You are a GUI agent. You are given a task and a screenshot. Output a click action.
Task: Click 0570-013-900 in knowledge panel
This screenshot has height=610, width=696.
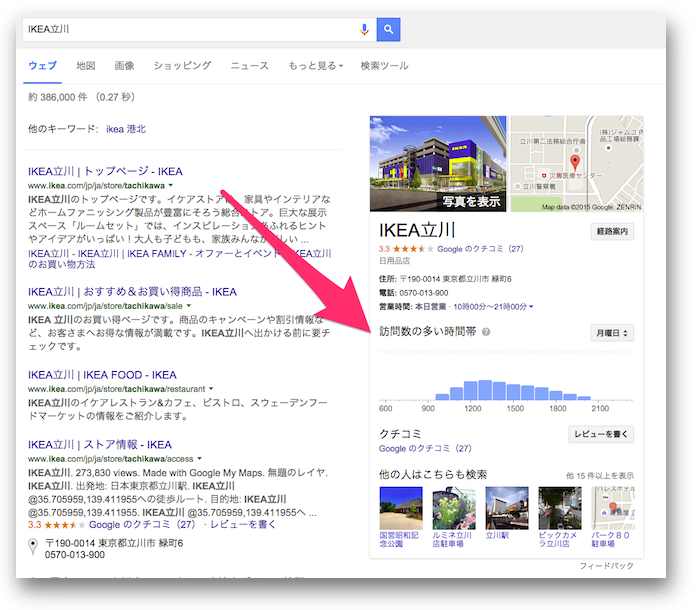click(424, 293)
